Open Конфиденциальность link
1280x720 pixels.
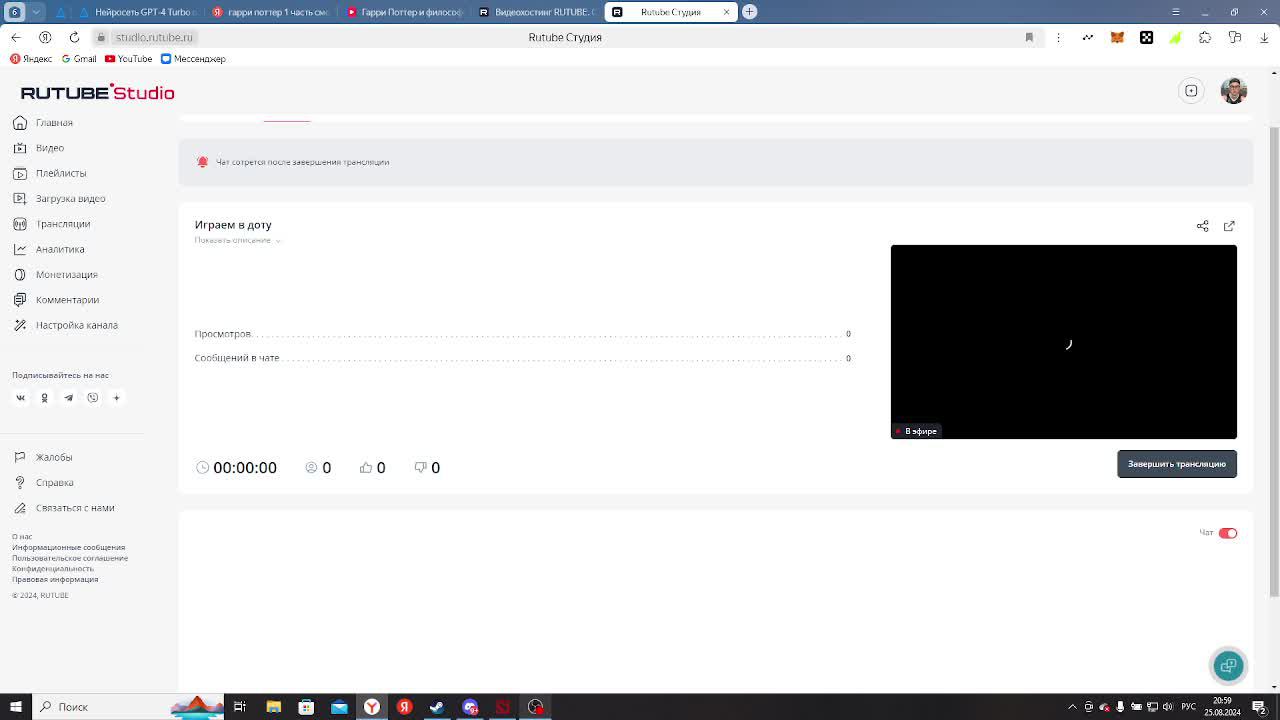coord(53,568)
